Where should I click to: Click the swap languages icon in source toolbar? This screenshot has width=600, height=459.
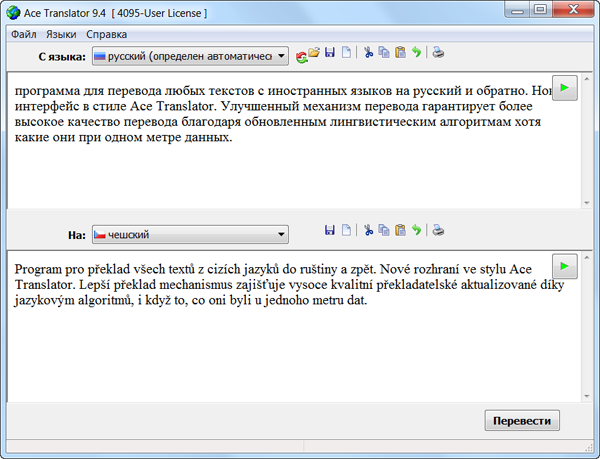(x=301, y=56)
